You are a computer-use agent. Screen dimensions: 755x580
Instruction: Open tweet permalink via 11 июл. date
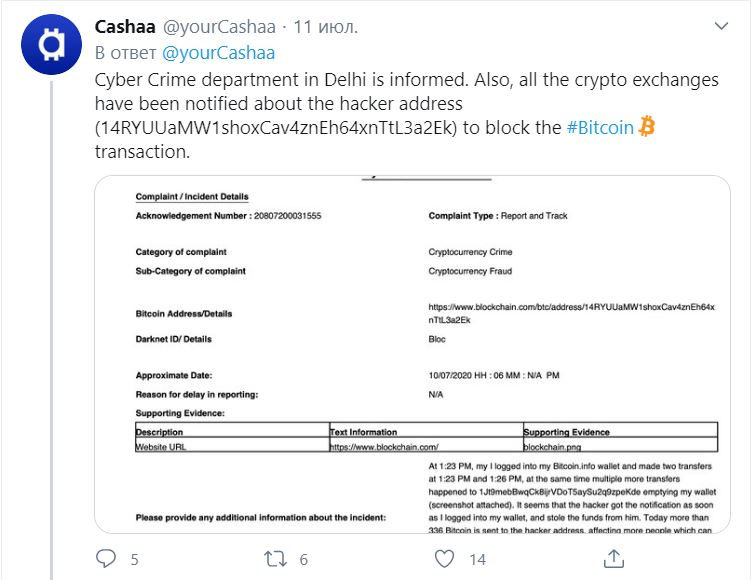(325, 27)
